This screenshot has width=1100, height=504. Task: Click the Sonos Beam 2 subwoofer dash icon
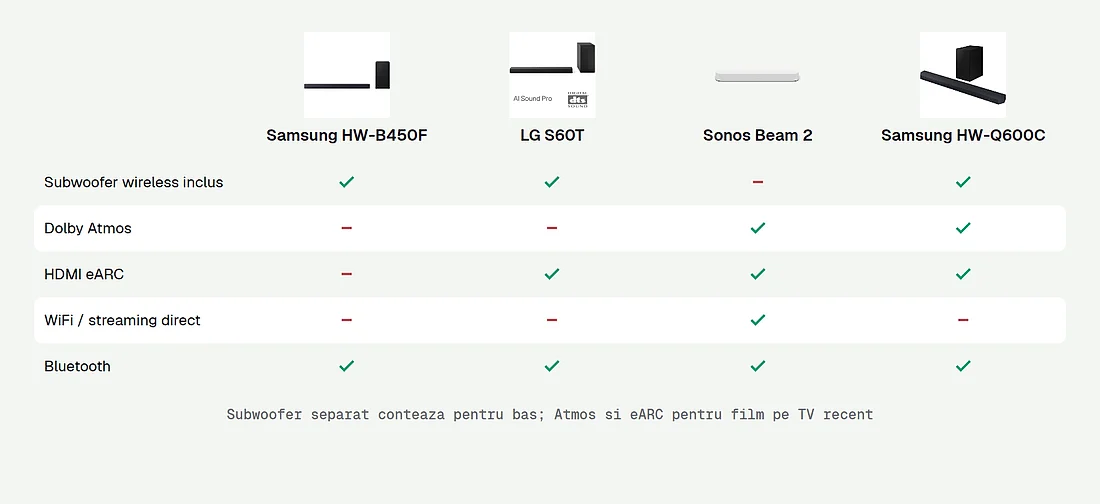(758, 182)
